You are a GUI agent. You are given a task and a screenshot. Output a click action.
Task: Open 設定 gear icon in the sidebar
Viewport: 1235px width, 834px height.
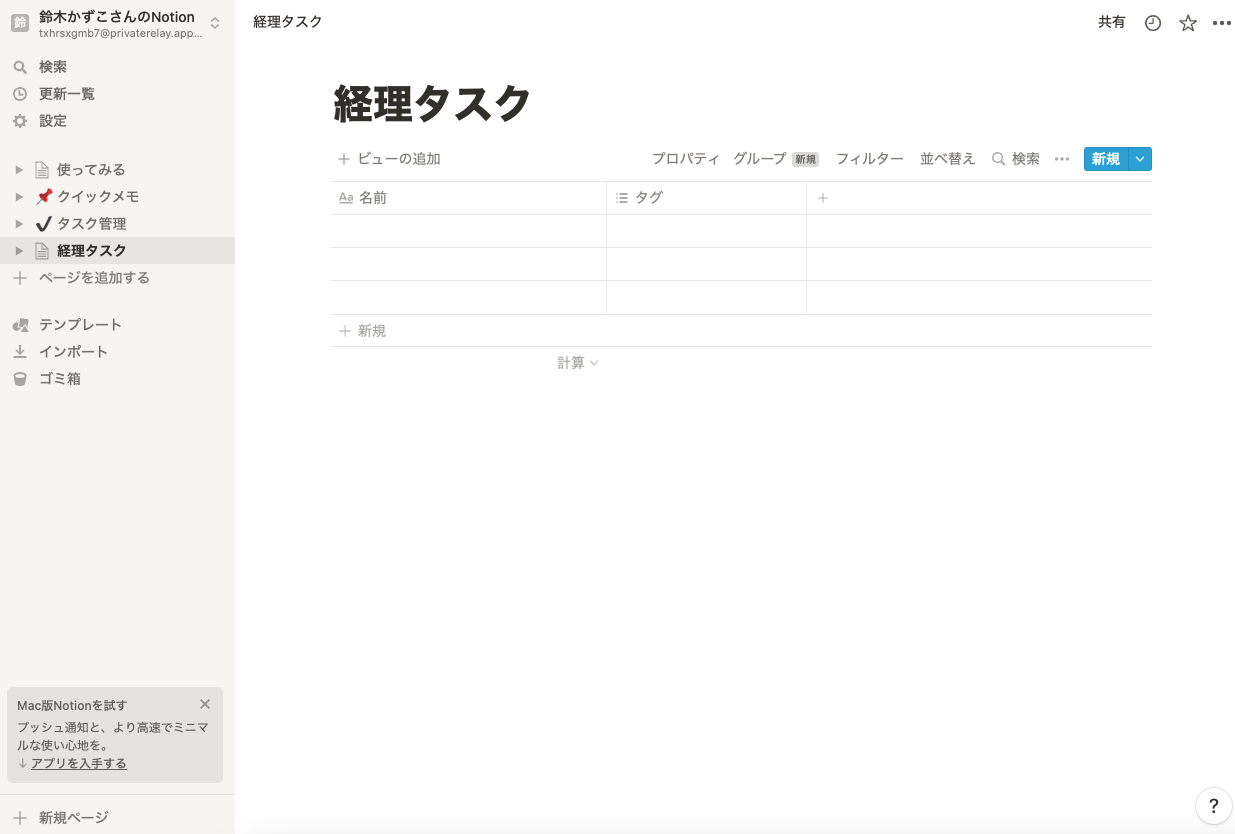pos(20,121)
